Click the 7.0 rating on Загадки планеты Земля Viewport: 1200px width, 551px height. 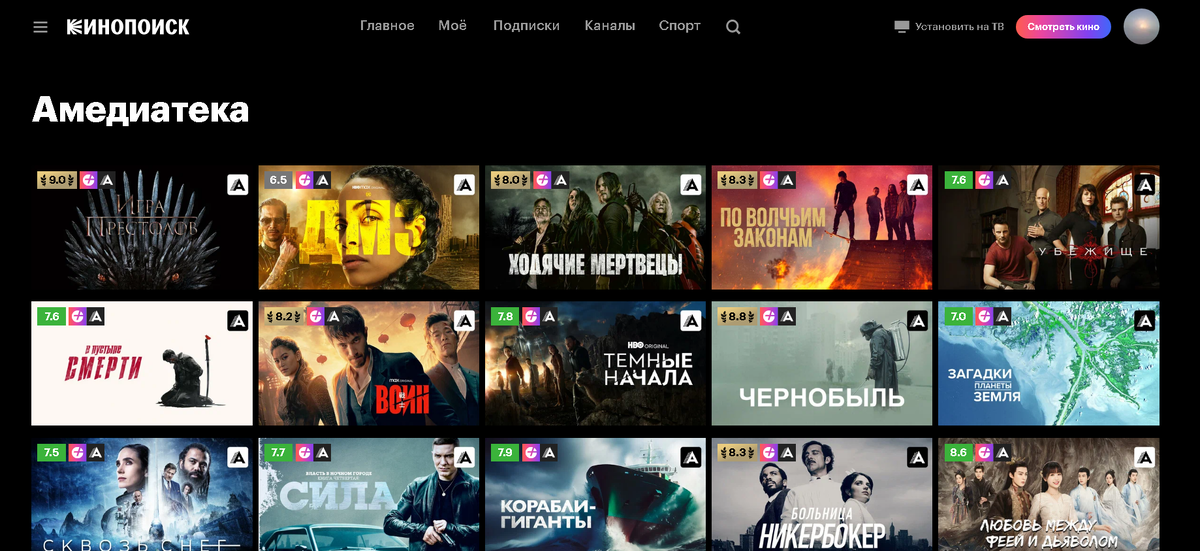click(x=958, y=316)
